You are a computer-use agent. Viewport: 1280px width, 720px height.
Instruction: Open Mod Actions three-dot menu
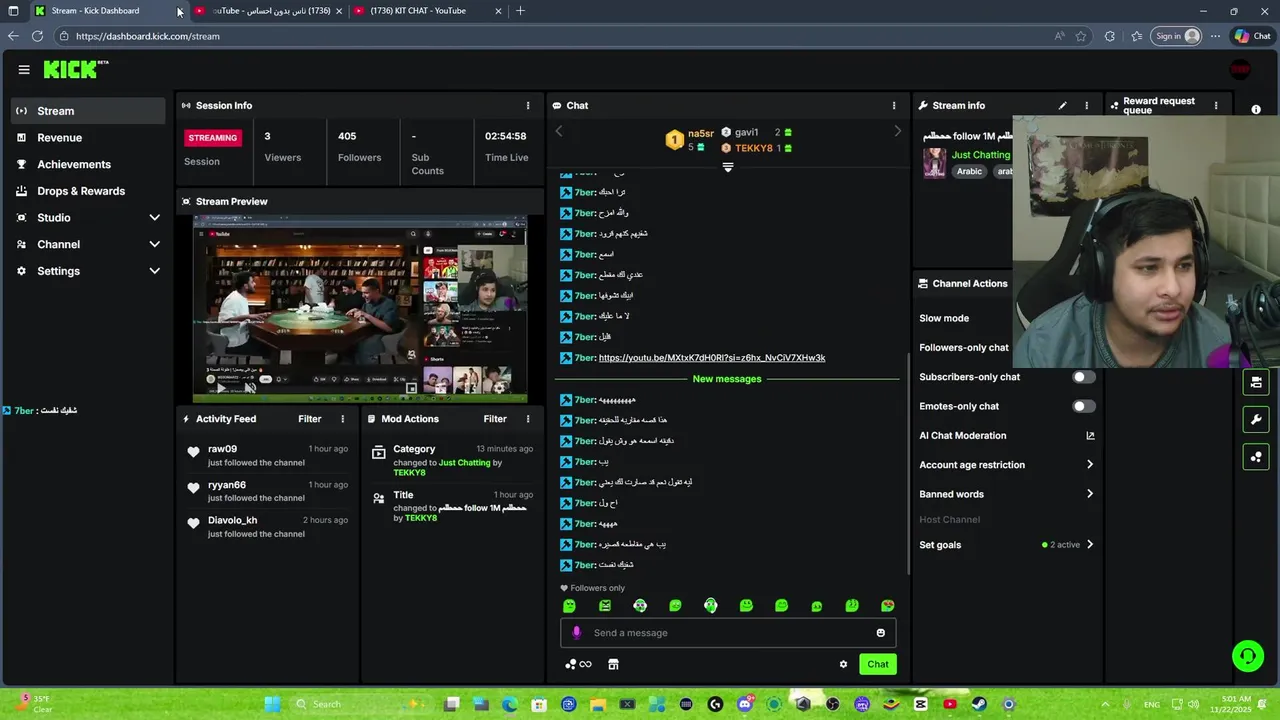[x=528, y=419]
